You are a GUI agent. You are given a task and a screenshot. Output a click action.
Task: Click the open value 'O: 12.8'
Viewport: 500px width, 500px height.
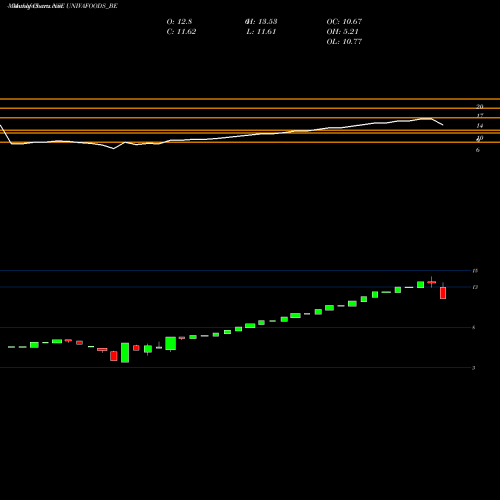pos(179,22)
